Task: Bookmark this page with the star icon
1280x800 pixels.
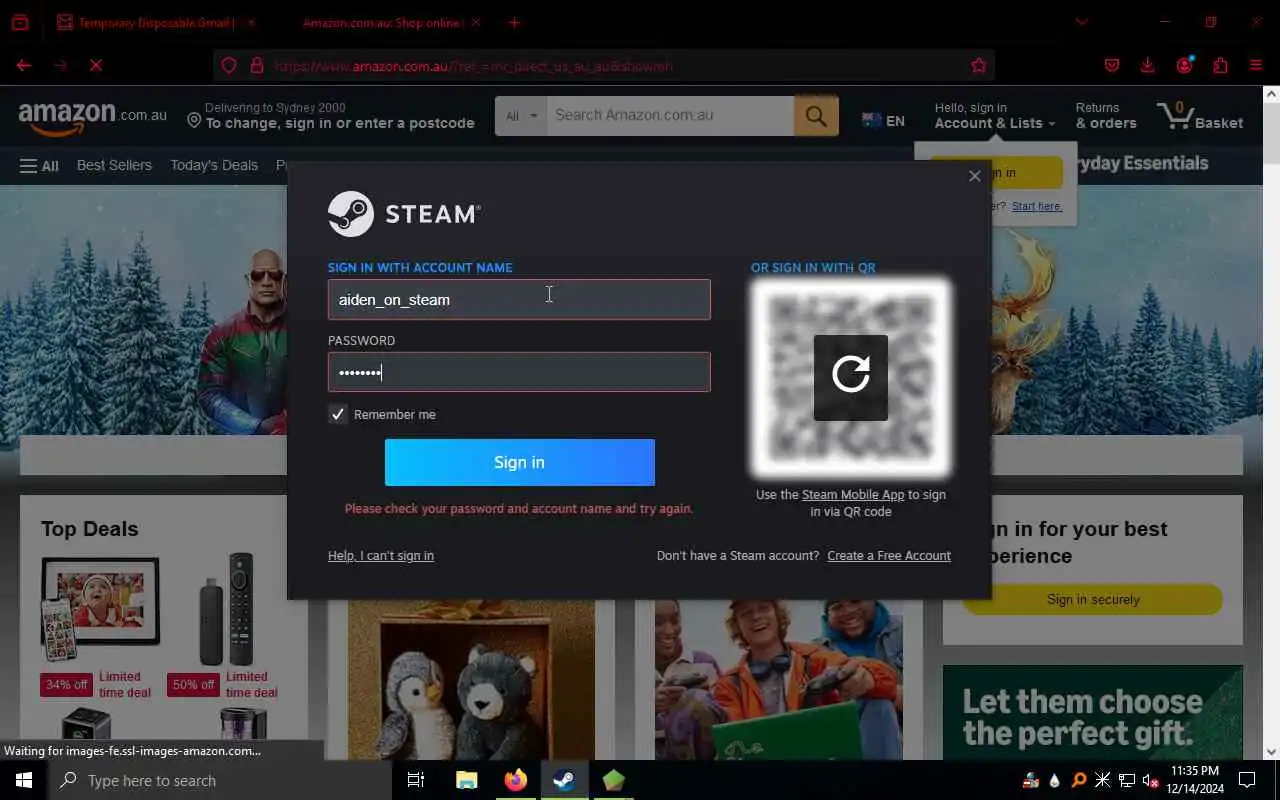Action: point(978,66)
